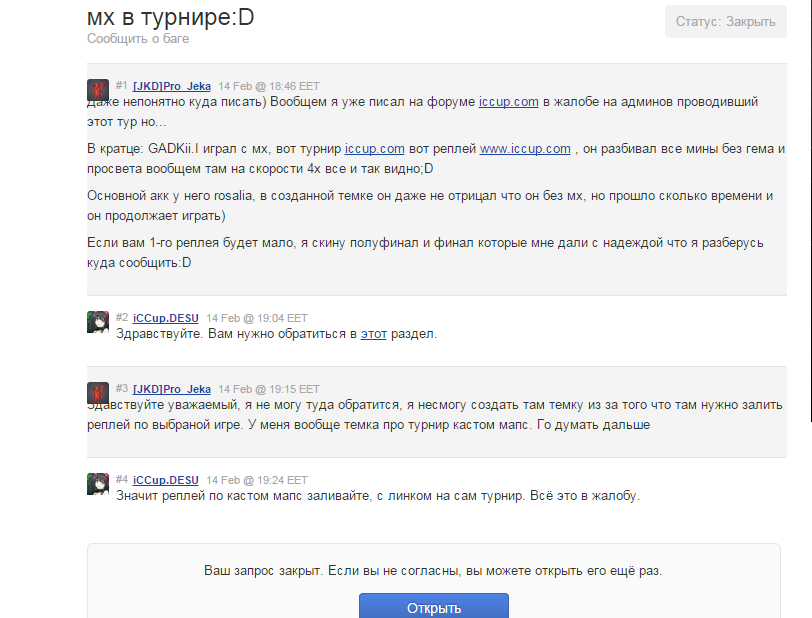Open [JKD]Pro_Jeka's profile from post #1
The image size is (812, 618).
point(172,86)
